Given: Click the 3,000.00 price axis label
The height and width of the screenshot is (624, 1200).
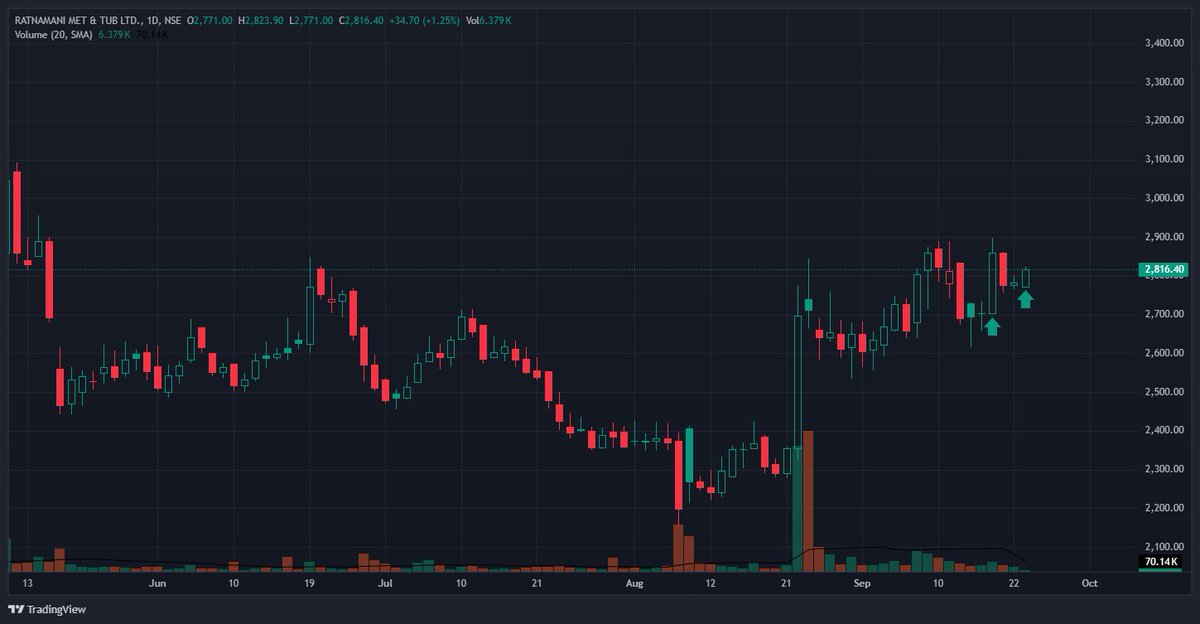Looking at the screenshot, I should pyautogui.click(x=1164, y=198).
